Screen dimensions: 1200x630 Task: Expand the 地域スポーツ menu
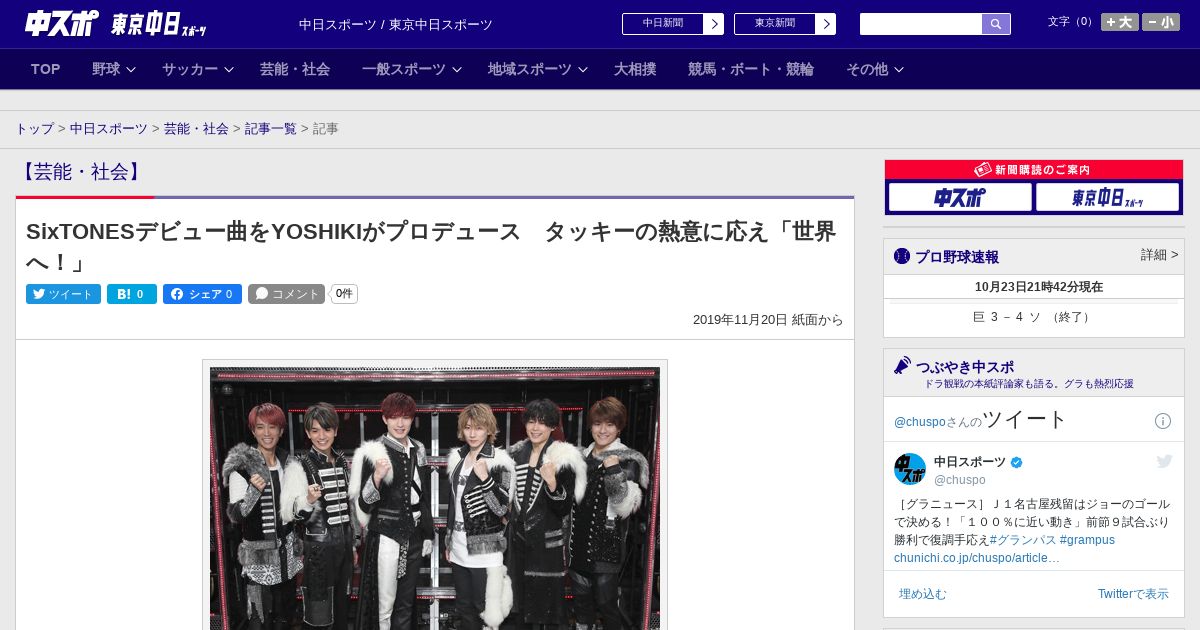538,69
